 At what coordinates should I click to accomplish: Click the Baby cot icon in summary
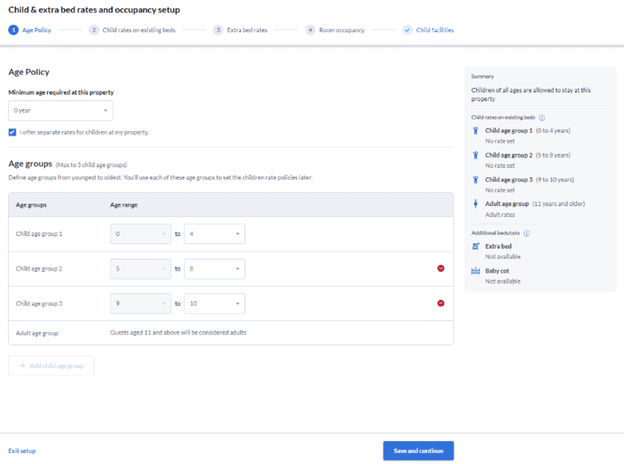coord(476,271)
